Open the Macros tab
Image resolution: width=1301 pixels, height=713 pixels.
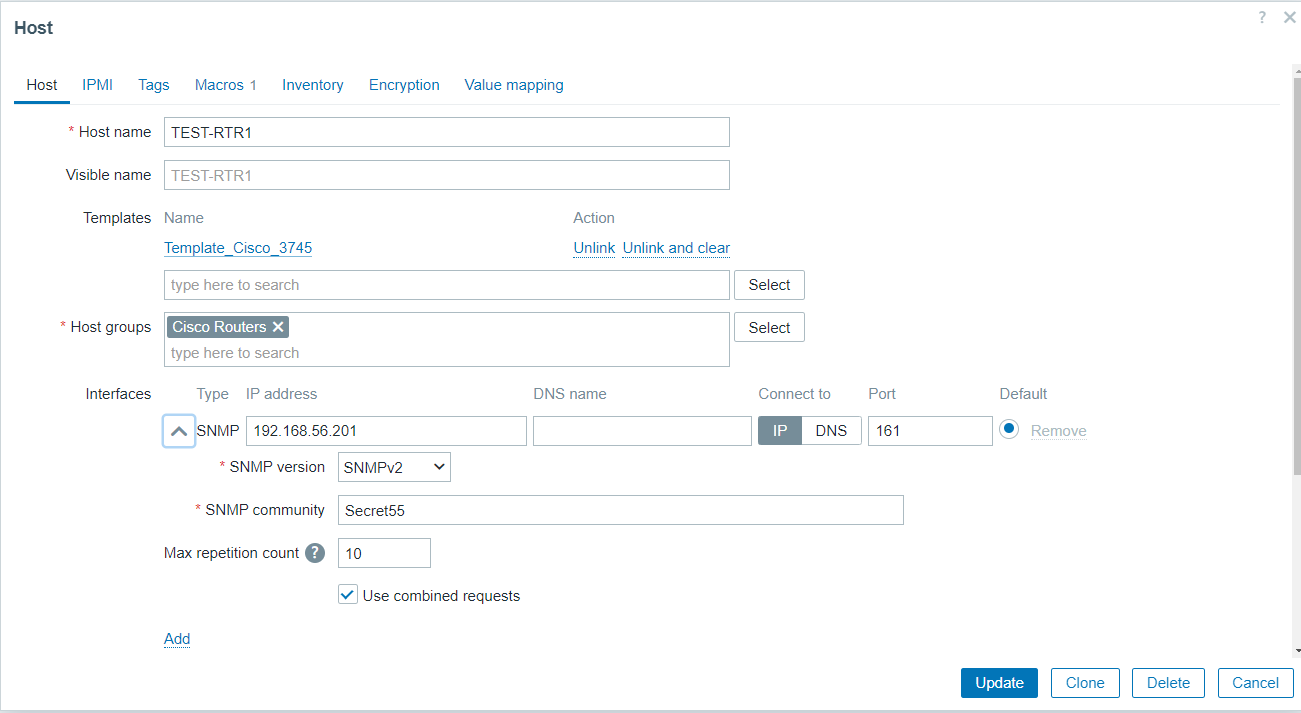tap(225, 85)
